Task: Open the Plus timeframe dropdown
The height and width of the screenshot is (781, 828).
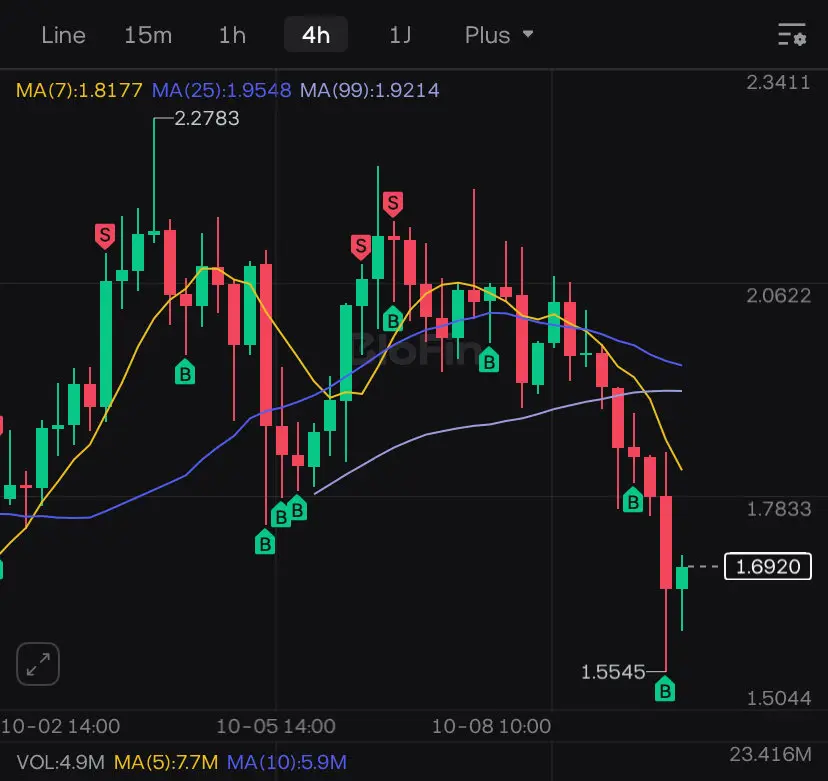Action: click(x=498, y=35)
